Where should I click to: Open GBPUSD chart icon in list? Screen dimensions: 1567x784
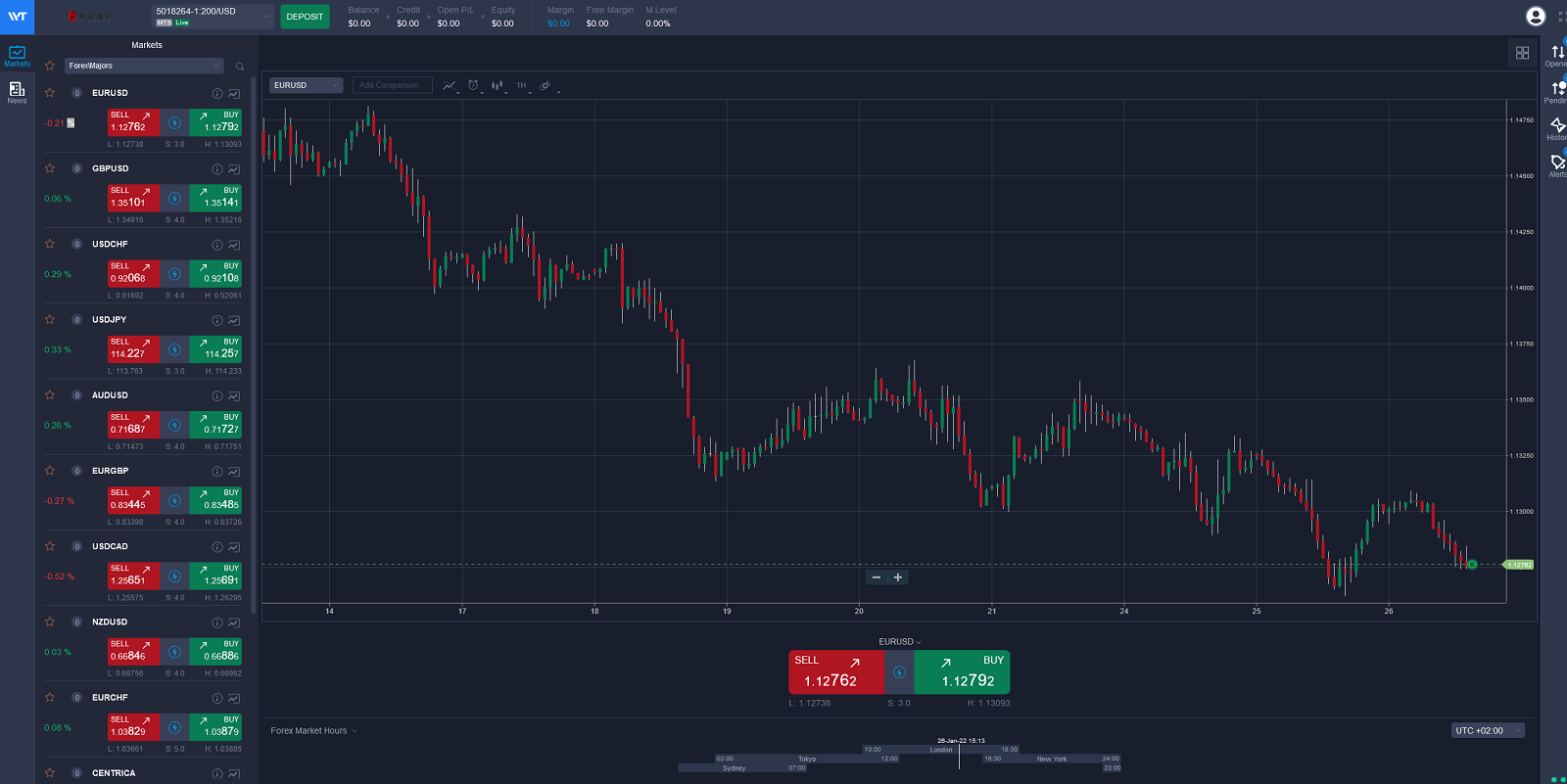(x=234, y=169)
